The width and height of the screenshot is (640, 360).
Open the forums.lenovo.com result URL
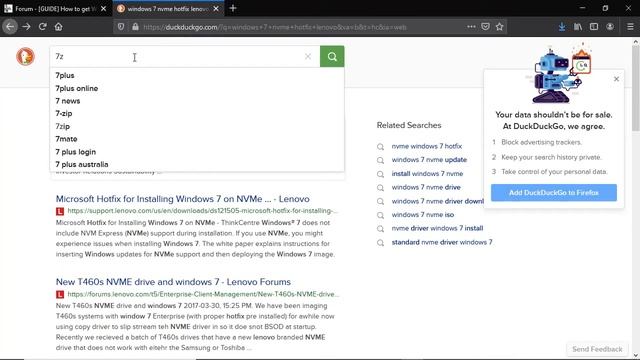[203, 294]
